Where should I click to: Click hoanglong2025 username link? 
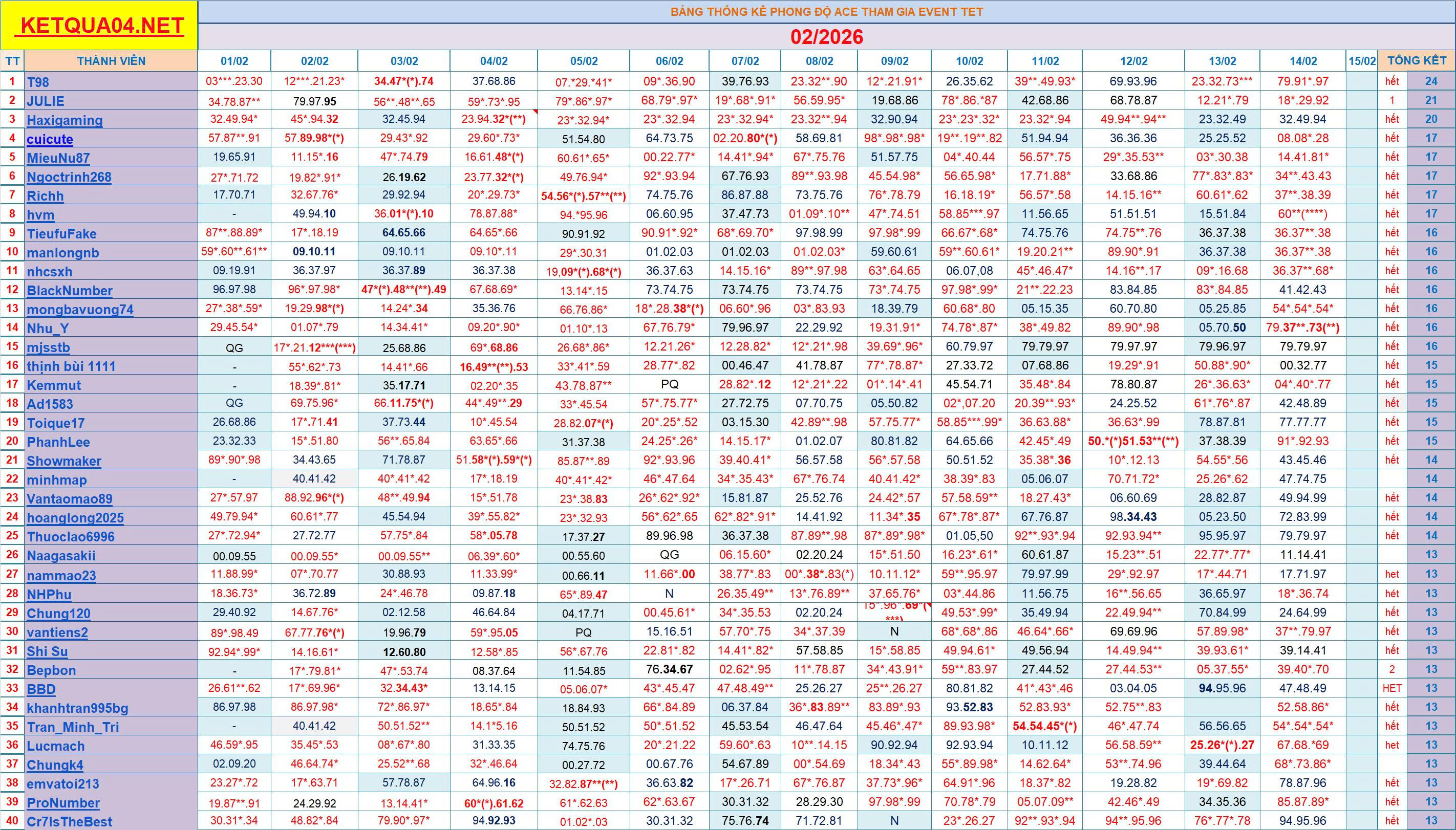(75, 518)
